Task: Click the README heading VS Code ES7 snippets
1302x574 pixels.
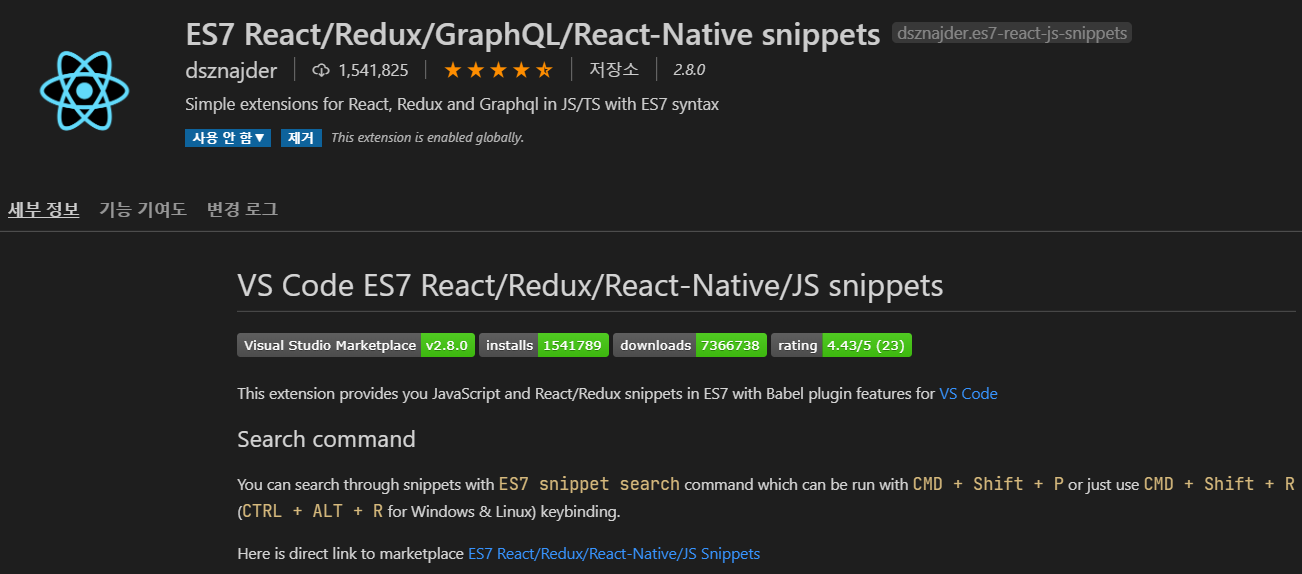Action: click(x=590, y=286)
